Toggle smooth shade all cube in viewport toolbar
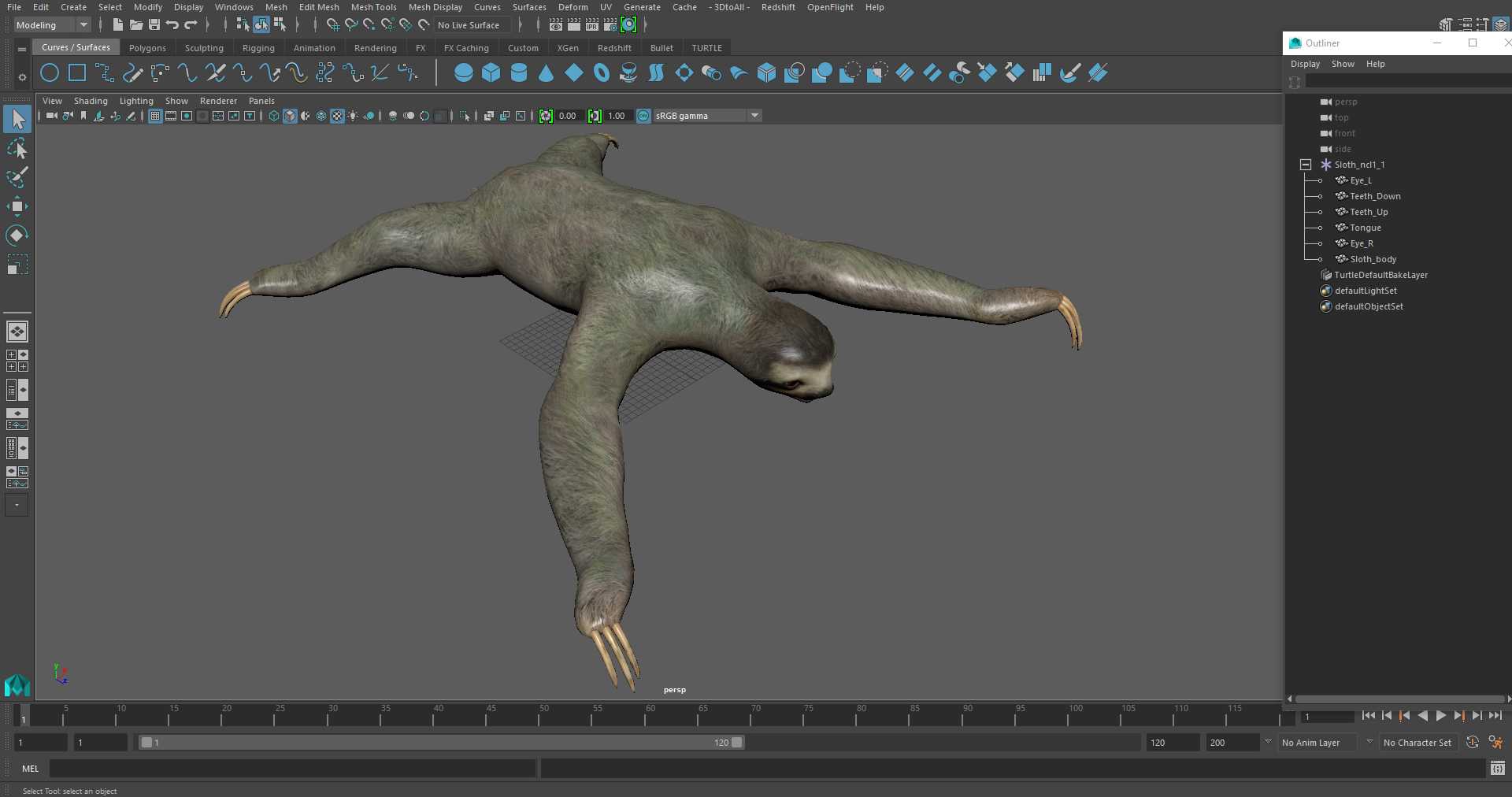The width and height of the screenshot is (1512, 797). (290, 116)
